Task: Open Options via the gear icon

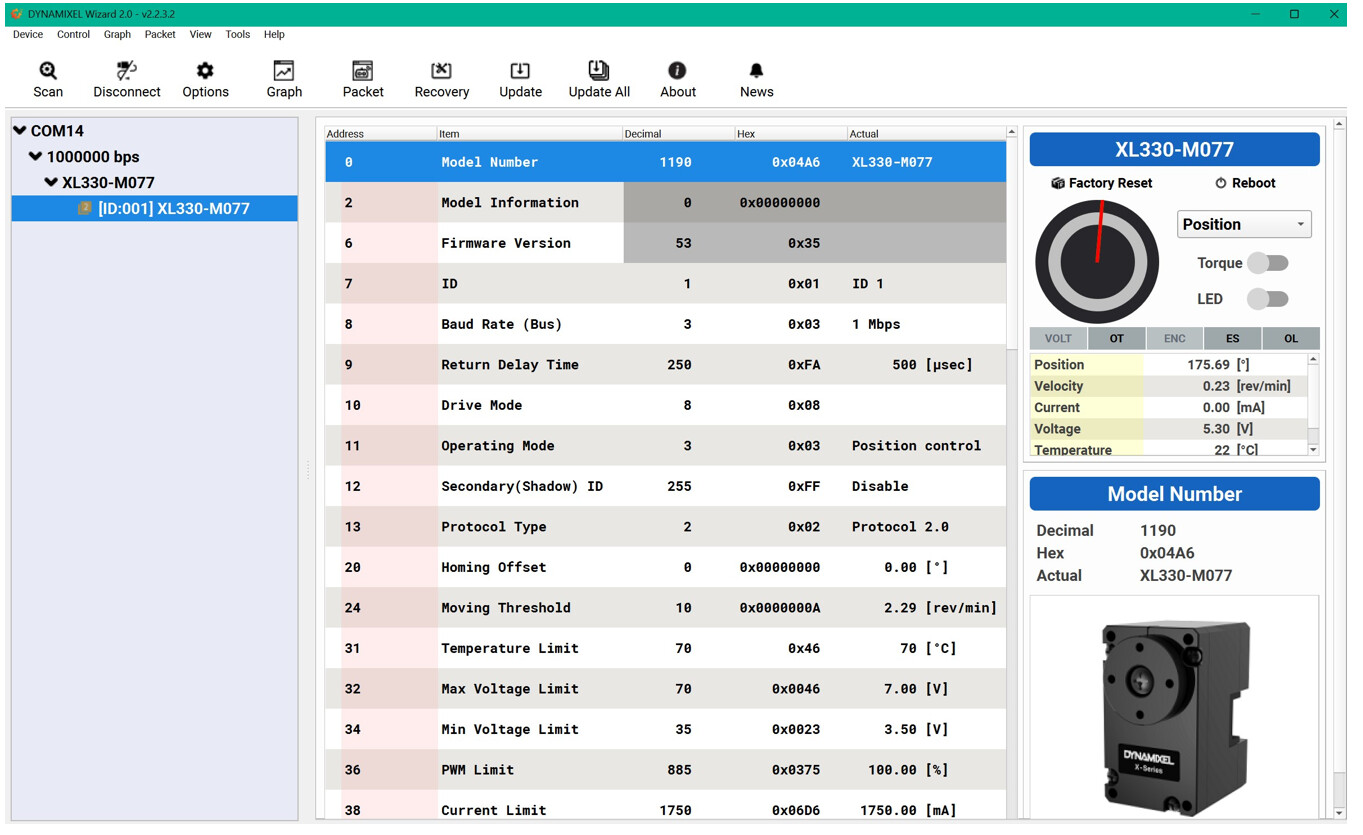Action: point(205,71)
